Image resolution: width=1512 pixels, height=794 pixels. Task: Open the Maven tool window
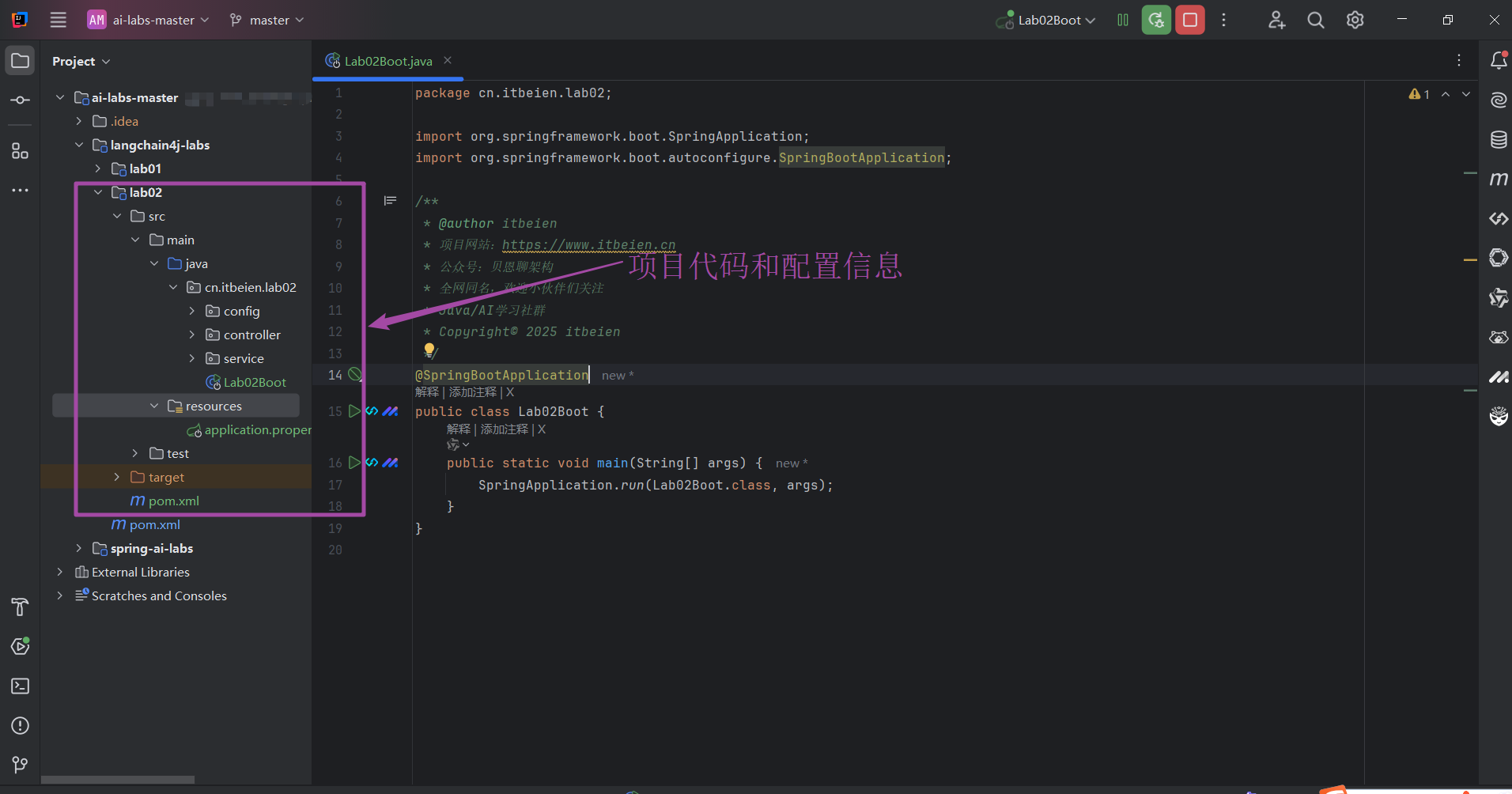[1499, 179]
